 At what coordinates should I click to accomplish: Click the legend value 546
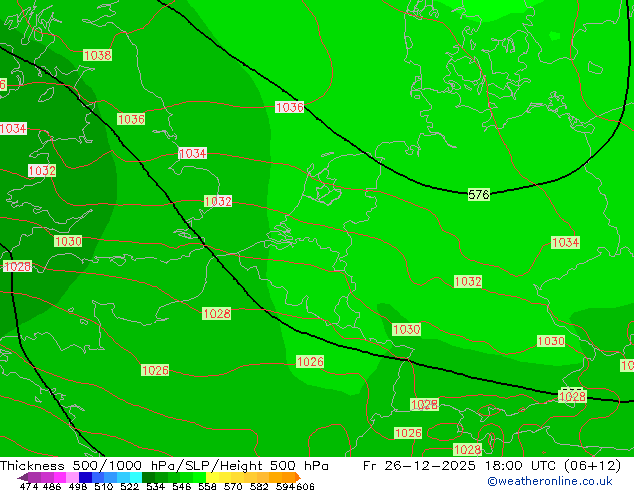point(182,486)
